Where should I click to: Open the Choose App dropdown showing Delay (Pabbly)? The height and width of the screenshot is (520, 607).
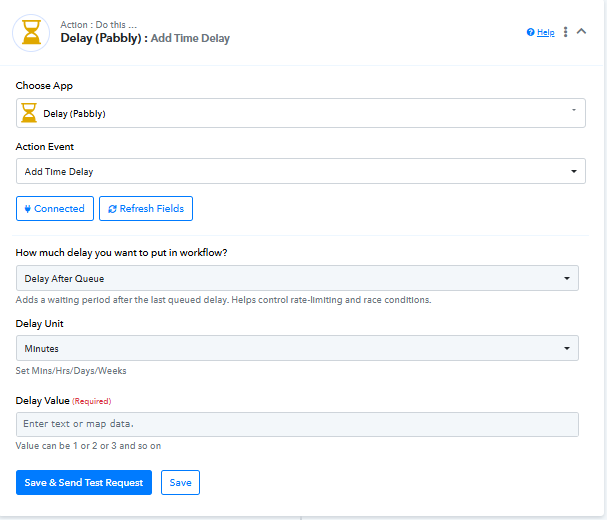[x=300, y=113]
